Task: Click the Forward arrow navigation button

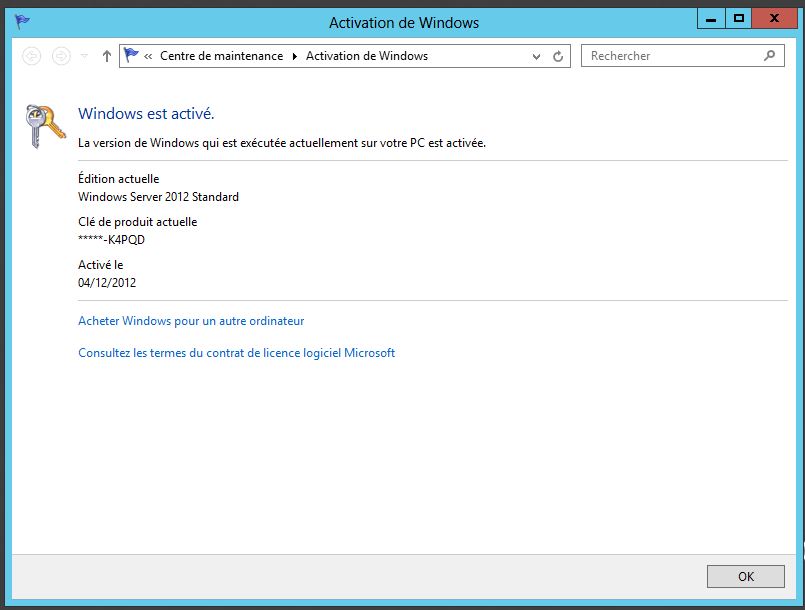Action: [61, 57]
